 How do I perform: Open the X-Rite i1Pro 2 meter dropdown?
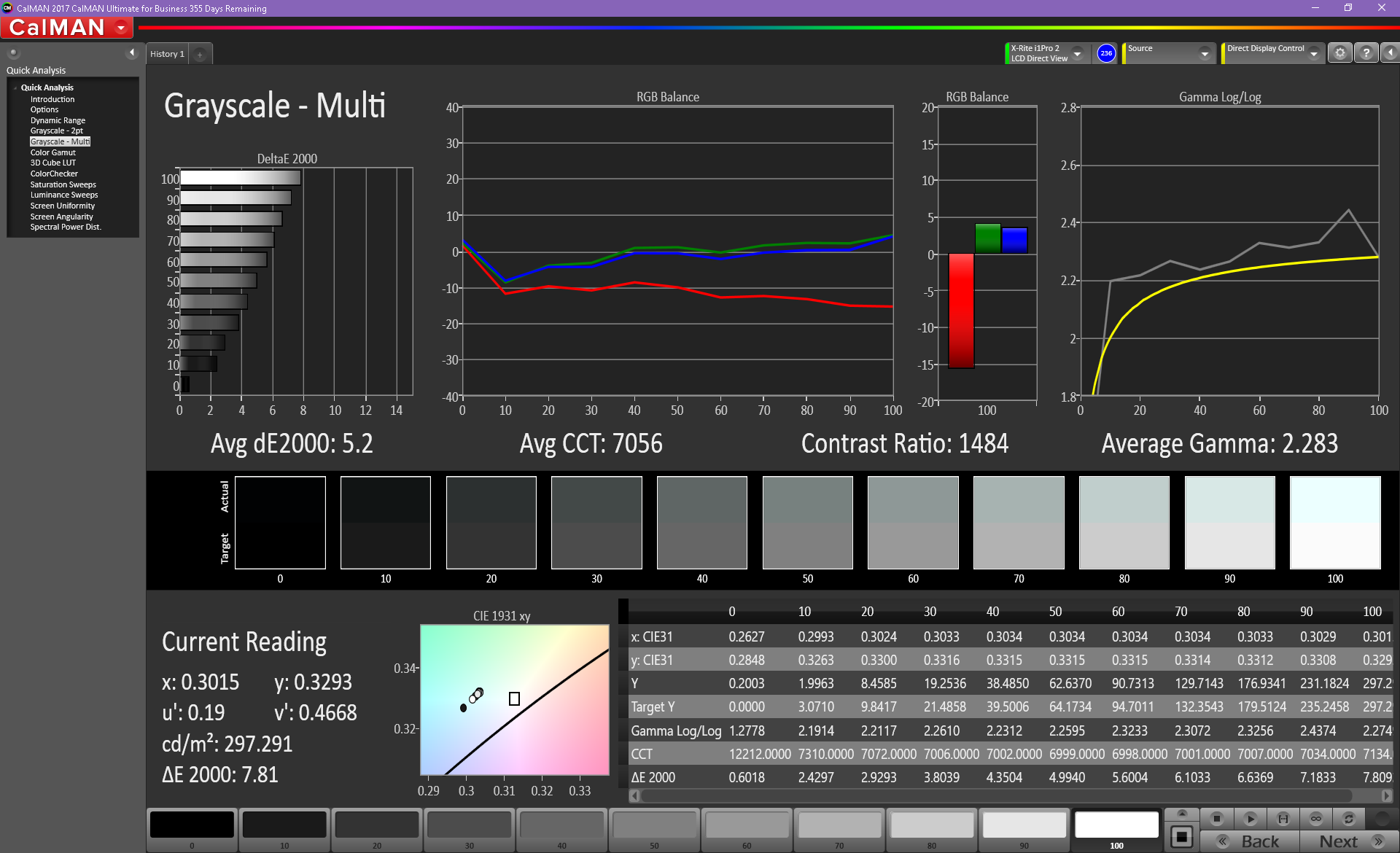coord(1077,53)
